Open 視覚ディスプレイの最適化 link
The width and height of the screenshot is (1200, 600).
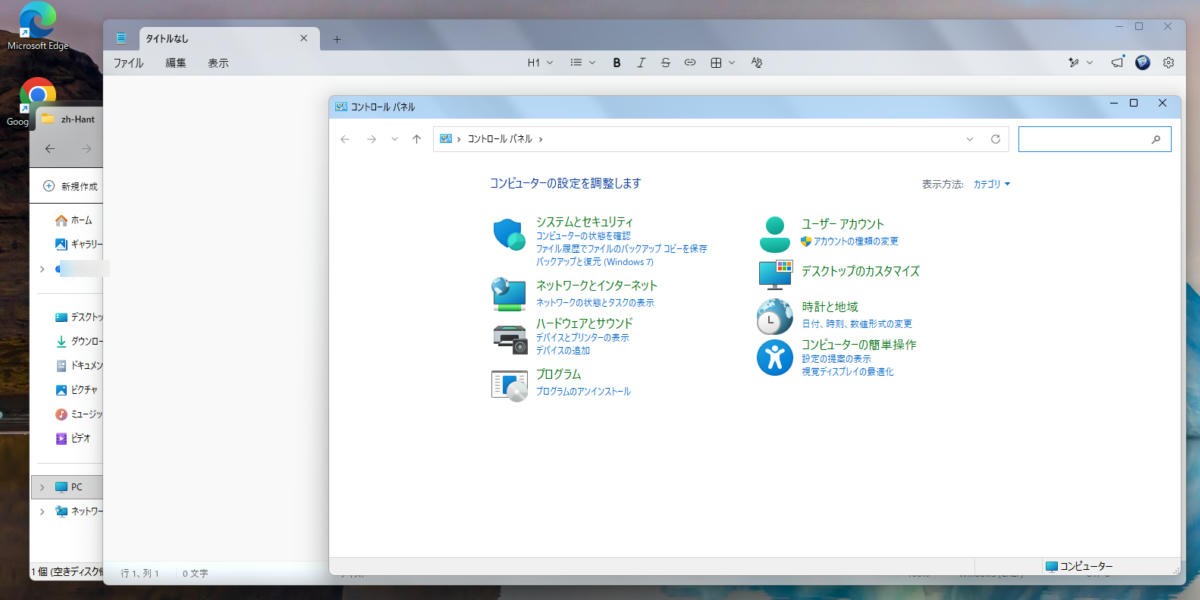click(x=847, y=371)
